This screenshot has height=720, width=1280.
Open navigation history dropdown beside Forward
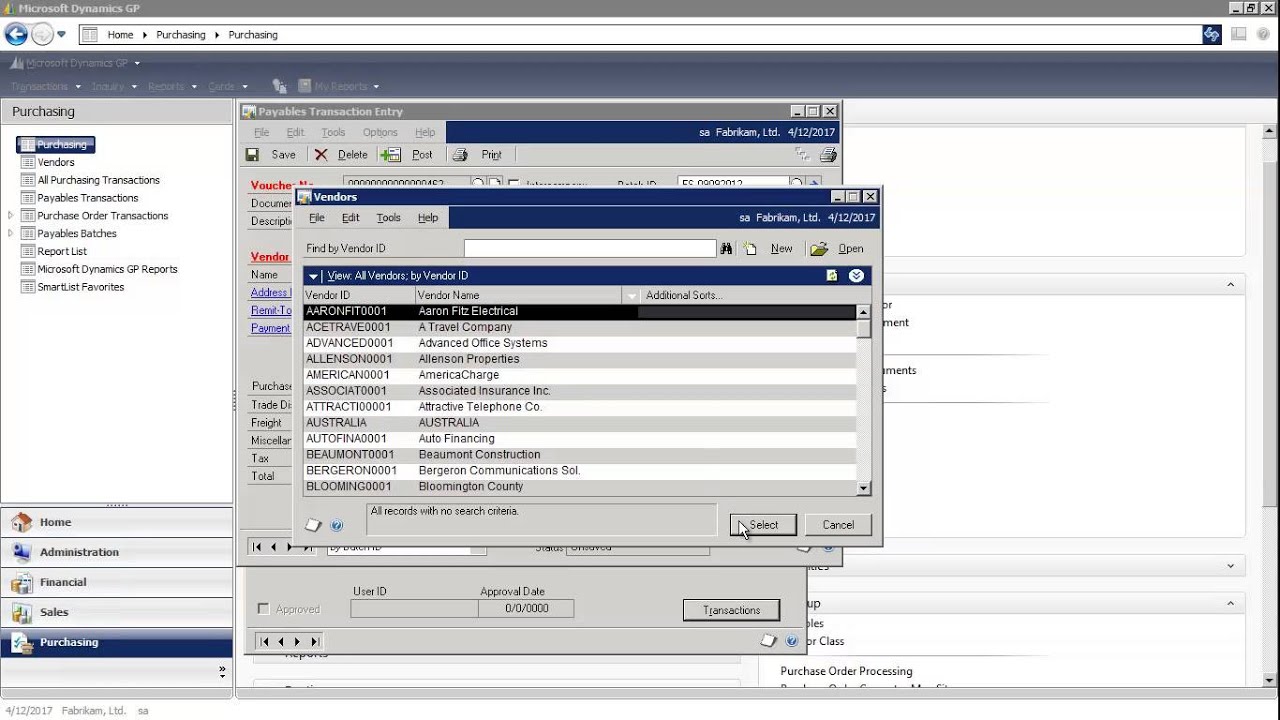[61, 34]
